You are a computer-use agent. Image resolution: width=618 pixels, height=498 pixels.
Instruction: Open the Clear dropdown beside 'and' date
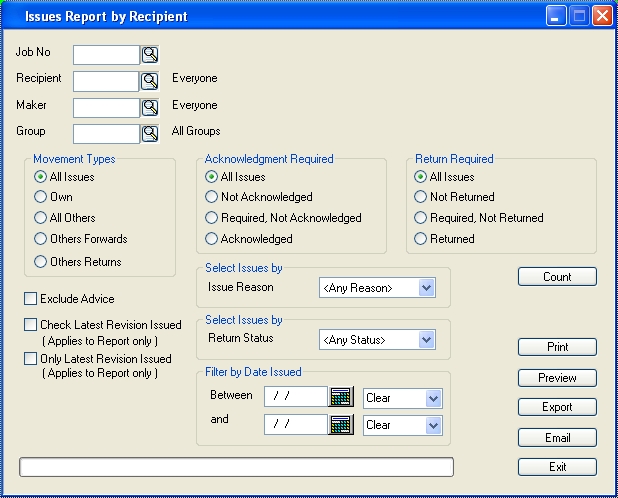(433, 426)
